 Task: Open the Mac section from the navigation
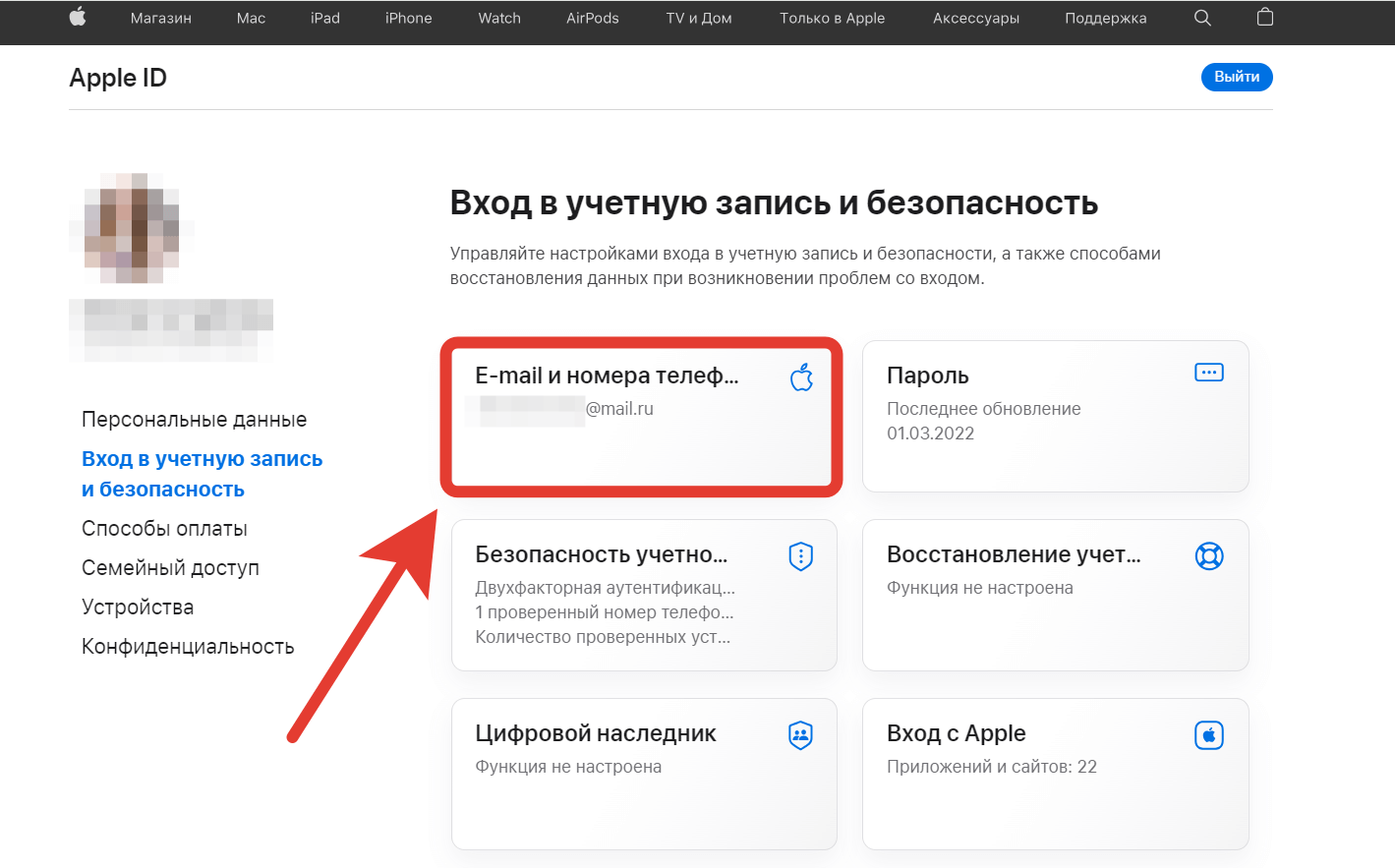(251, 17)
